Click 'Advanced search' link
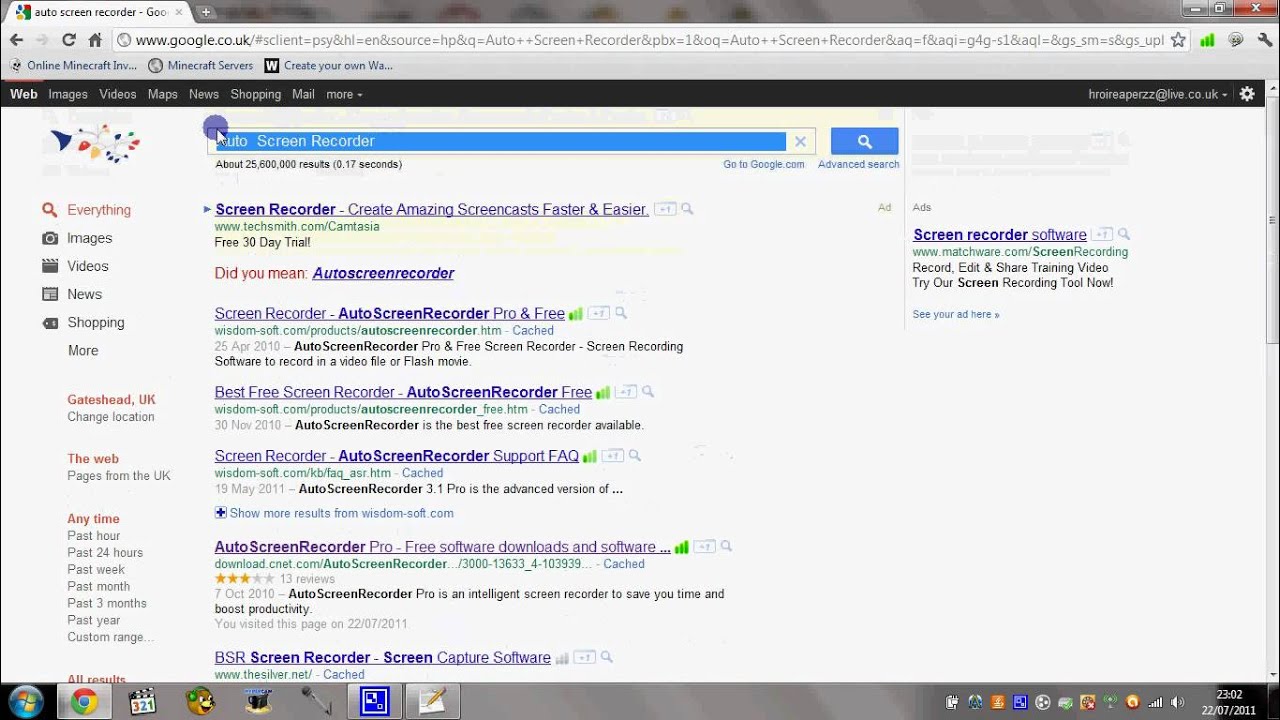This screenshot has height=720, width=1280. pos(858,164)
